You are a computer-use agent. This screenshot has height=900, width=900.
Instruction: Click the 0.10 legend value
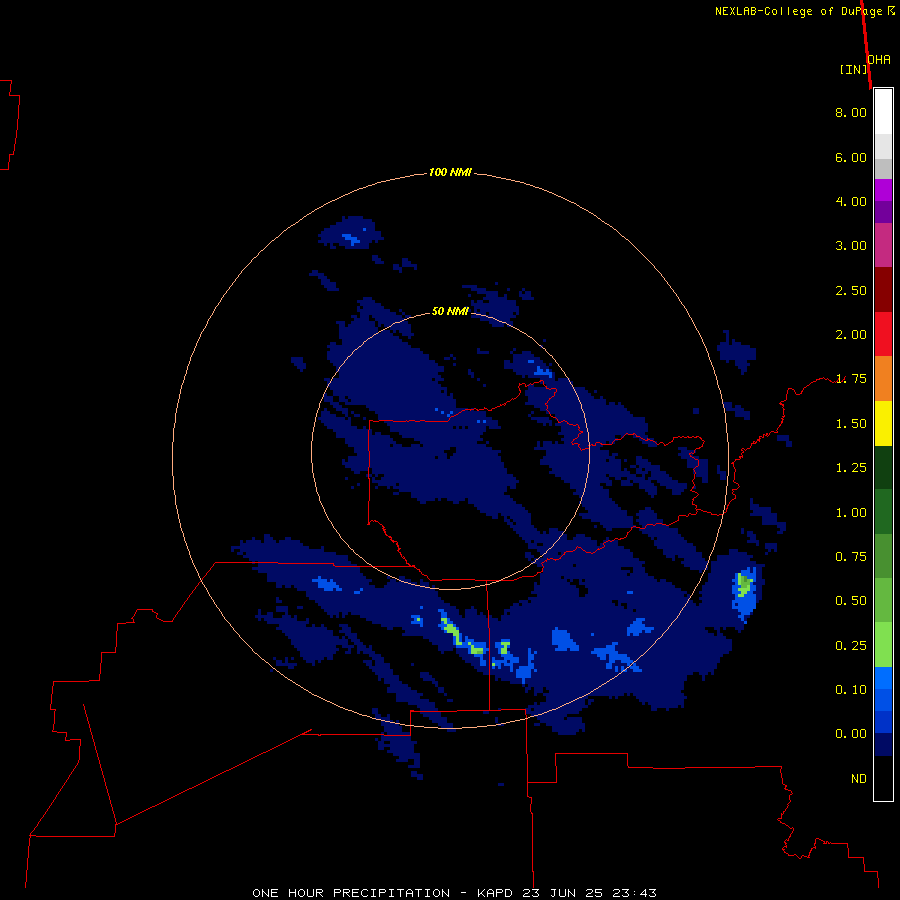(x=851, y=690)
